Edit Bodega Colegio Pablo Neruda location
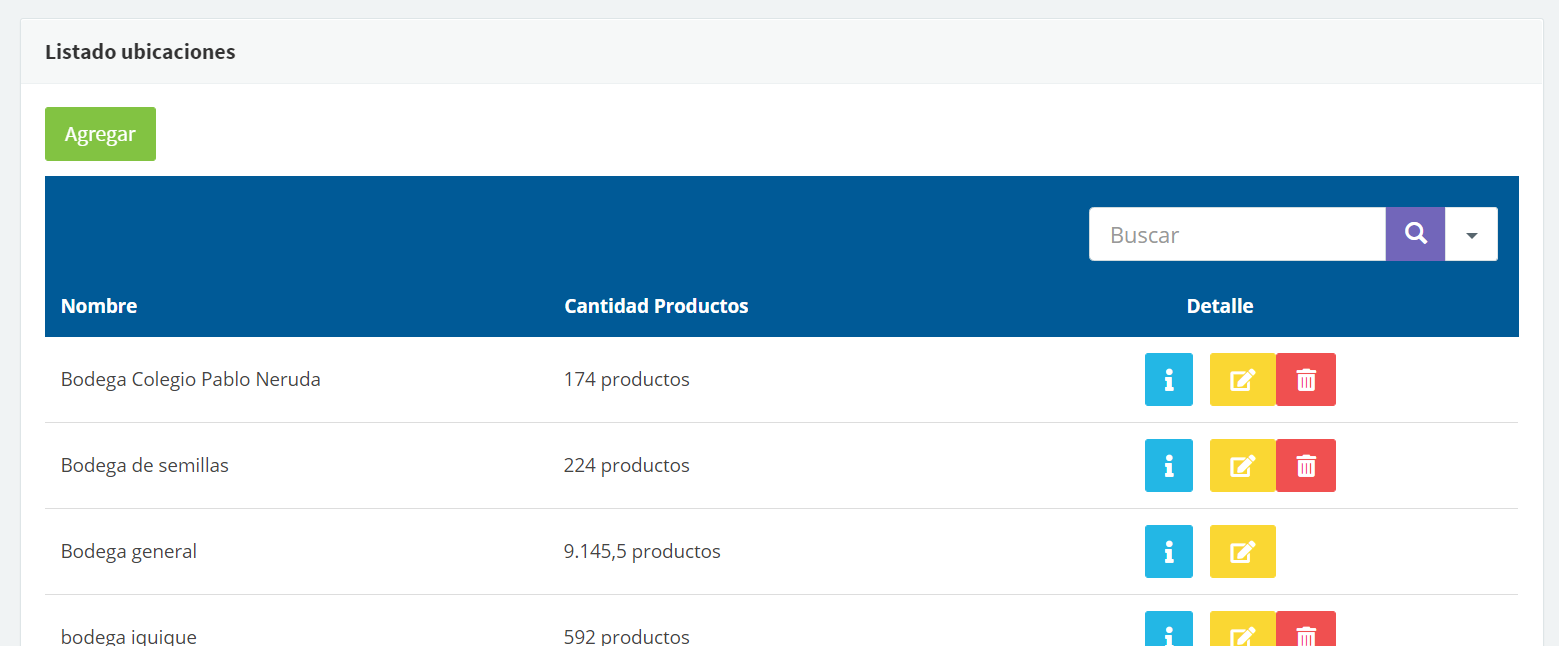 click(1242, 380)
